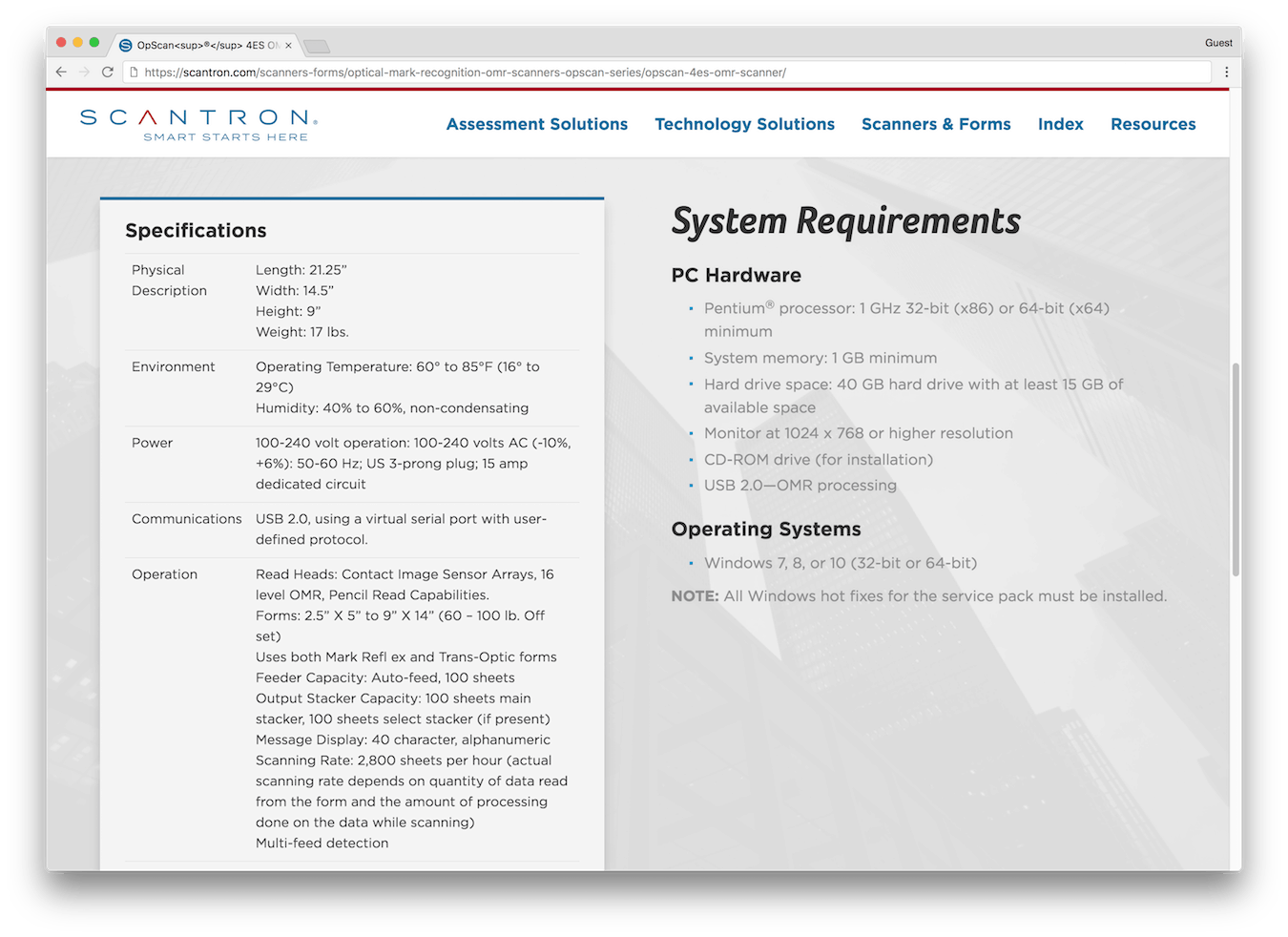Click the browser back arrow
Image resolution: width=1288 pixels, height=937 pixels.
(61, 72)
